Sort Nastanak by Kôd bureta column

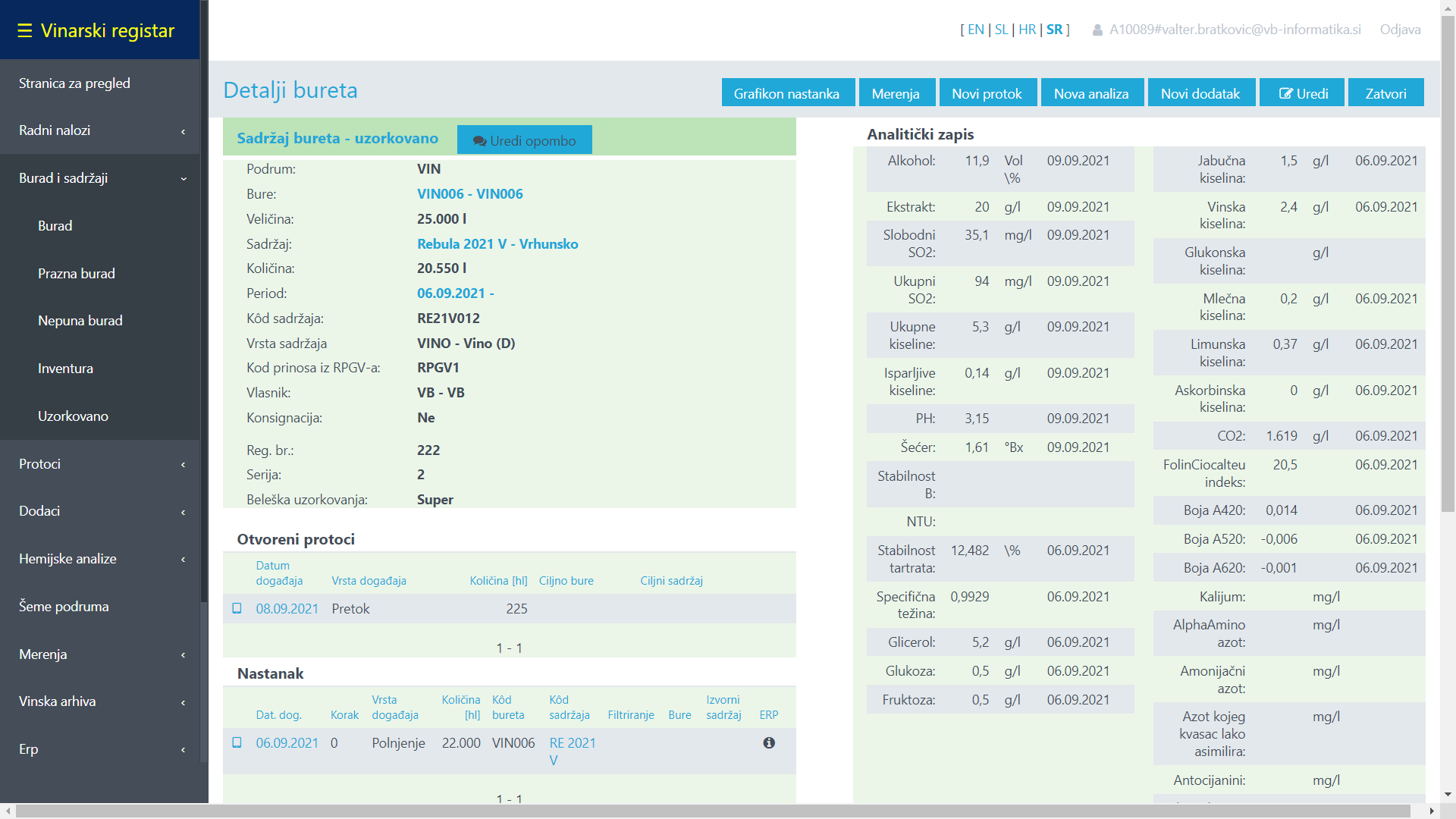click(x=508, y=708)
